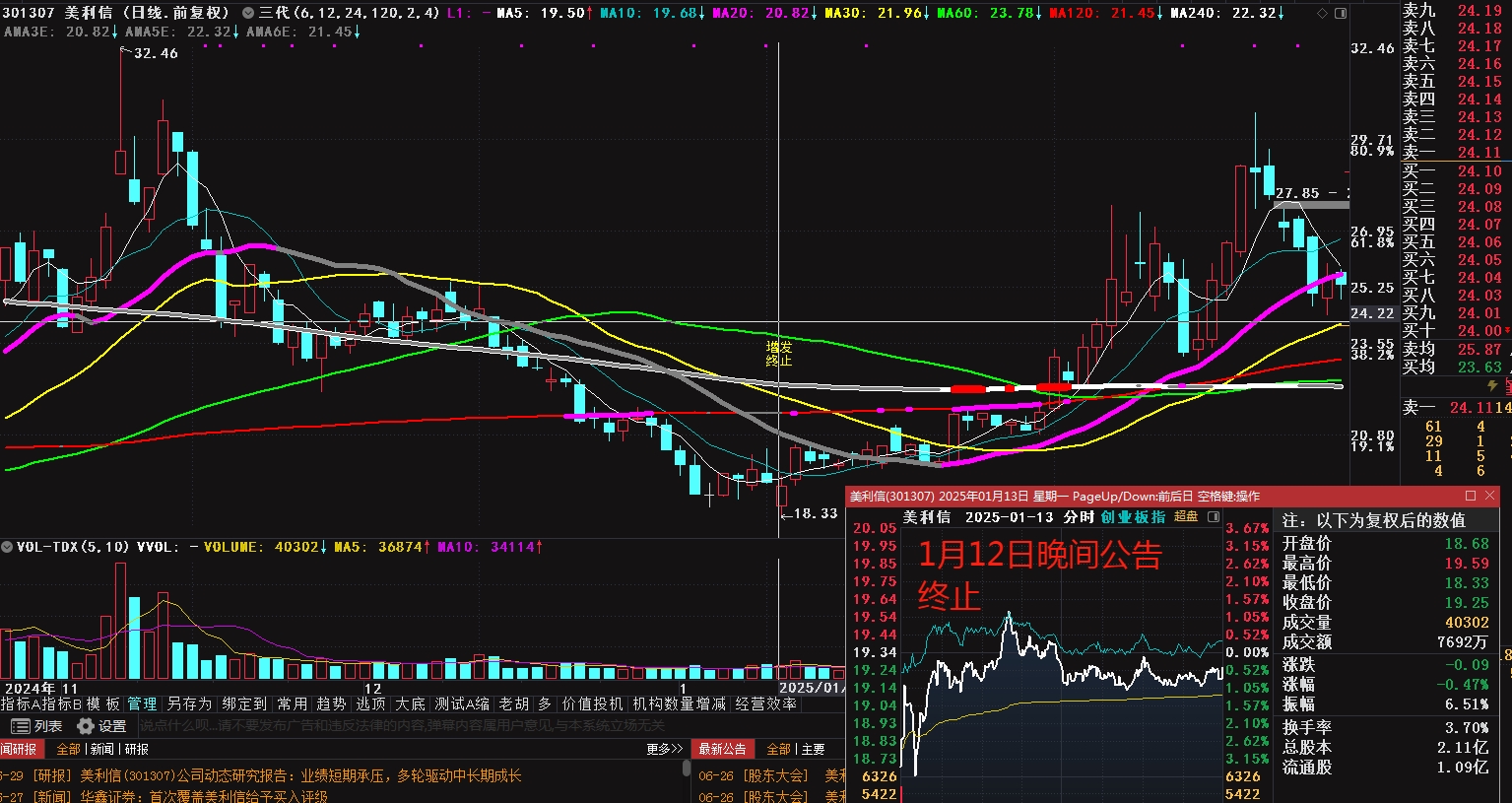
Task: Maximize the intraday popup window
Action: [1471, 496]
